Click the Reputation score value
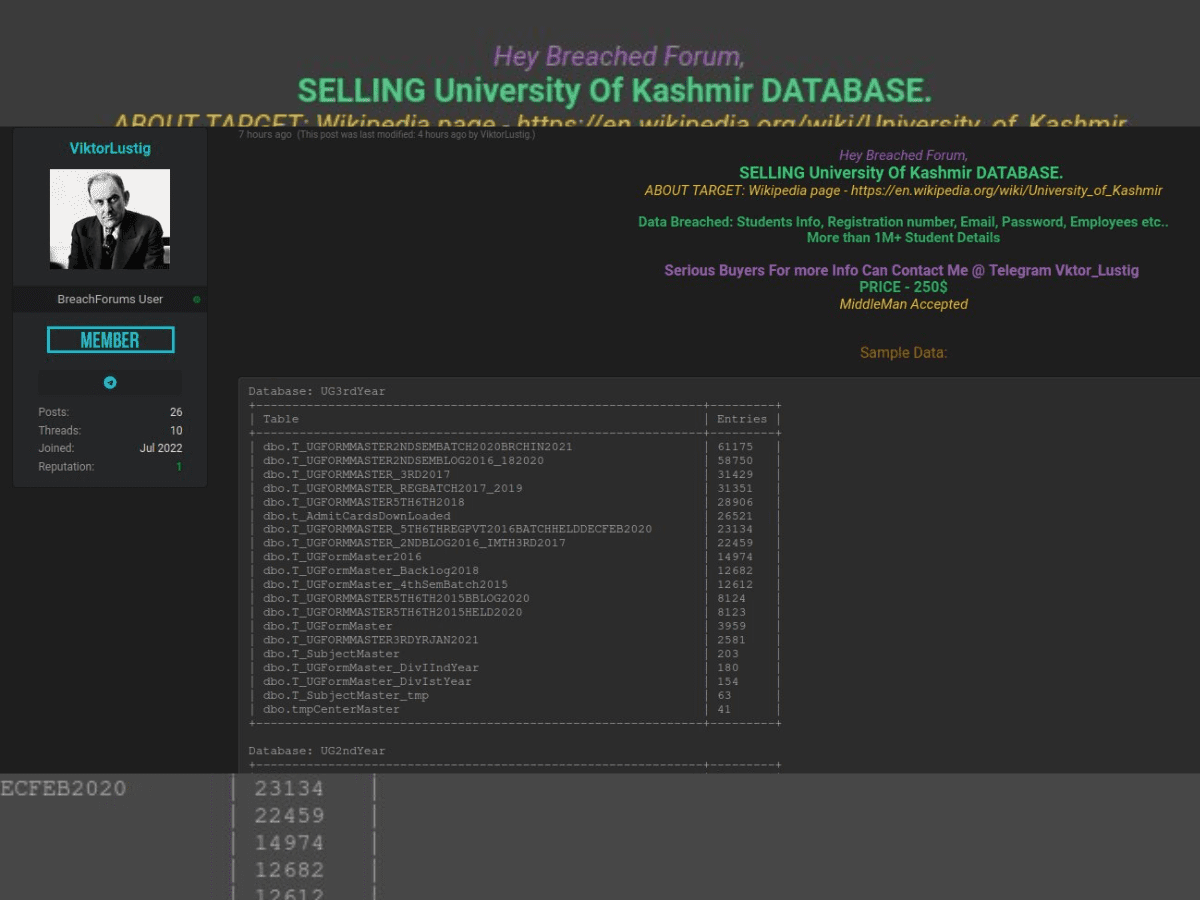The height and width of the screenshot is (900, 1200). [179, 467]
